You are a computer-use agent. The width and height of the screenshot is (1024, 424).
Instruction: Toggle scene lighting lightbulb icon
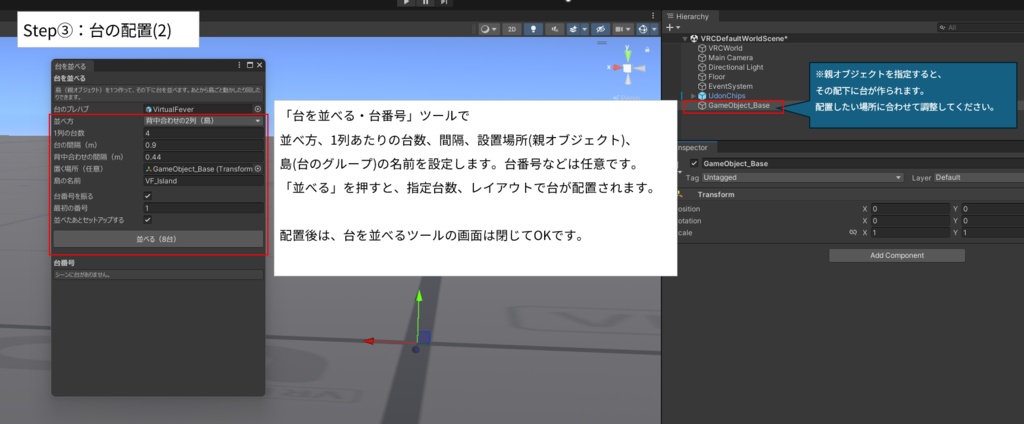(x=534, y=29)
